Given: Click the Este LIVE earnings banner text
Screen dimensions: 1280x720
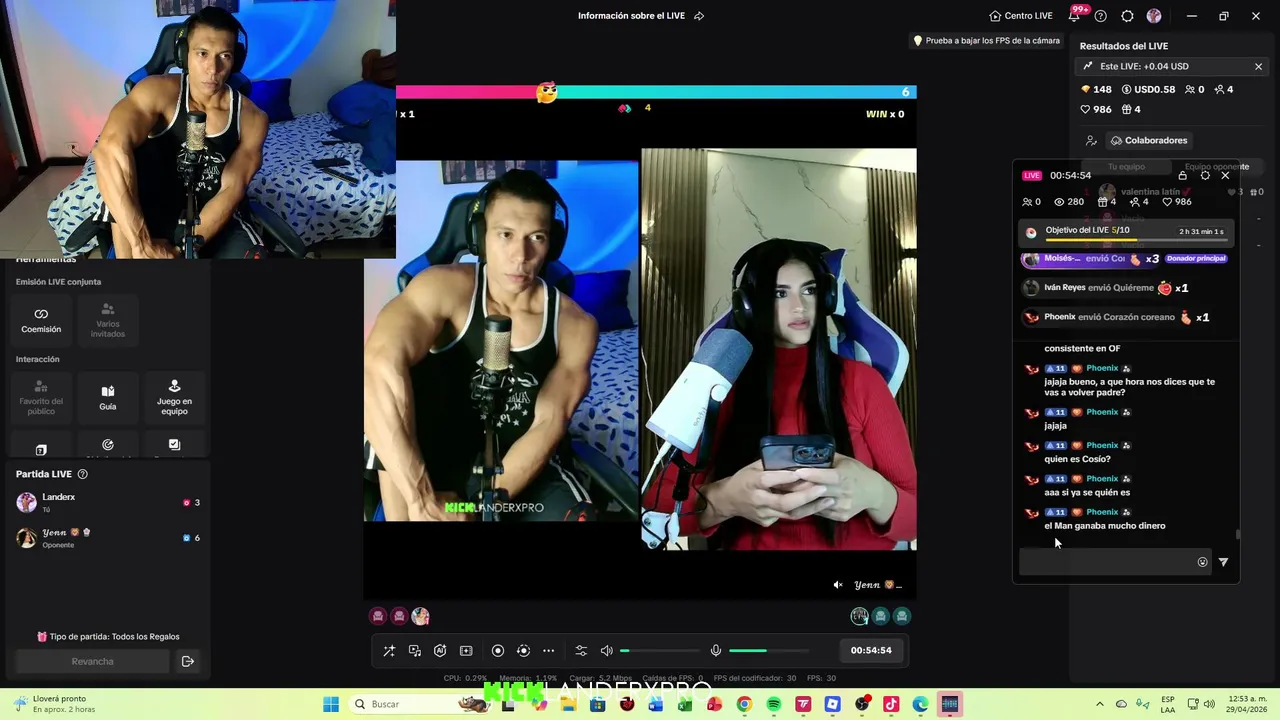Looking at the screenshot, I should click(1144, 66).
